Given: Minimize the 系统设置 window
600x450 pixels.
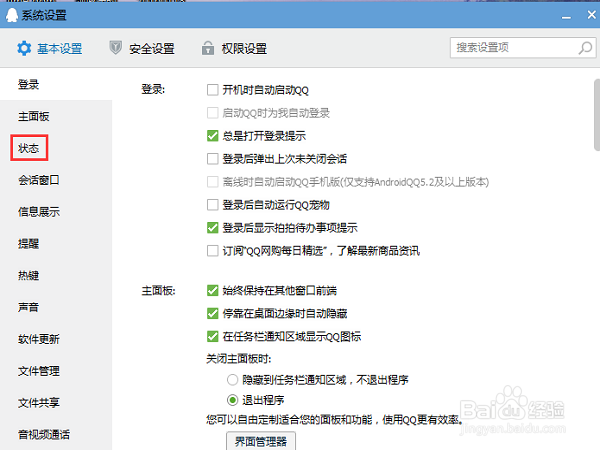Looking at the screenshot, I should (566, 17).
